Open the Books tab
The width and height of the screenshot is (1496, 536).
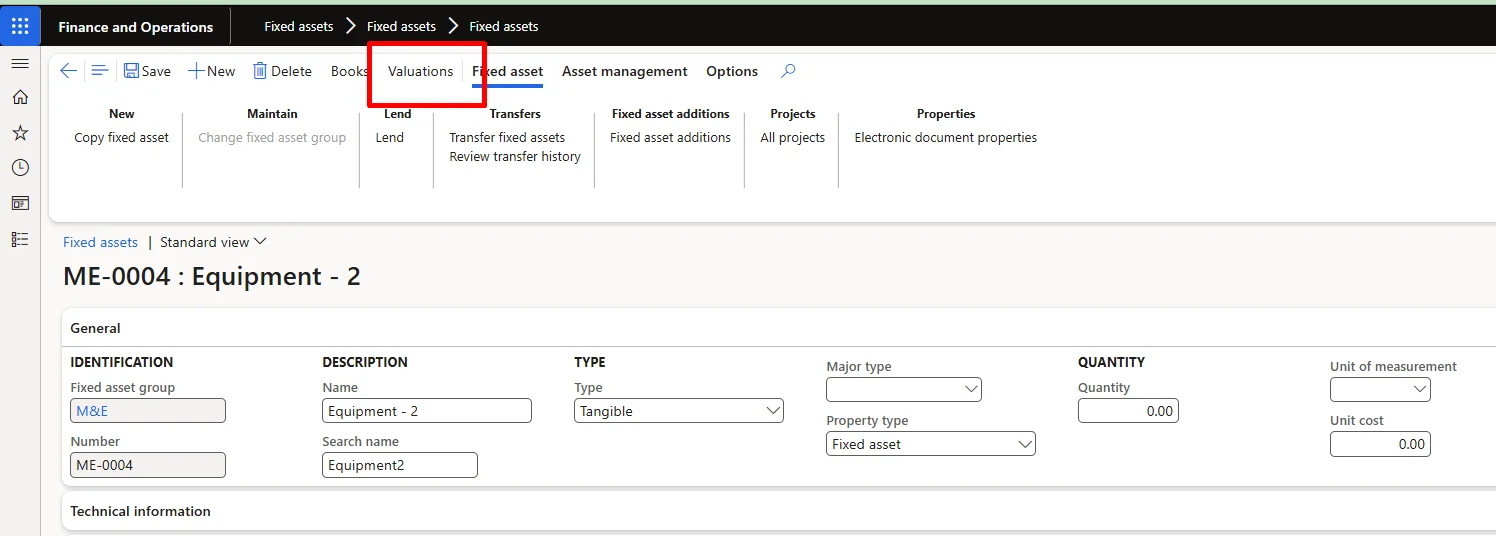pos(349,71)
